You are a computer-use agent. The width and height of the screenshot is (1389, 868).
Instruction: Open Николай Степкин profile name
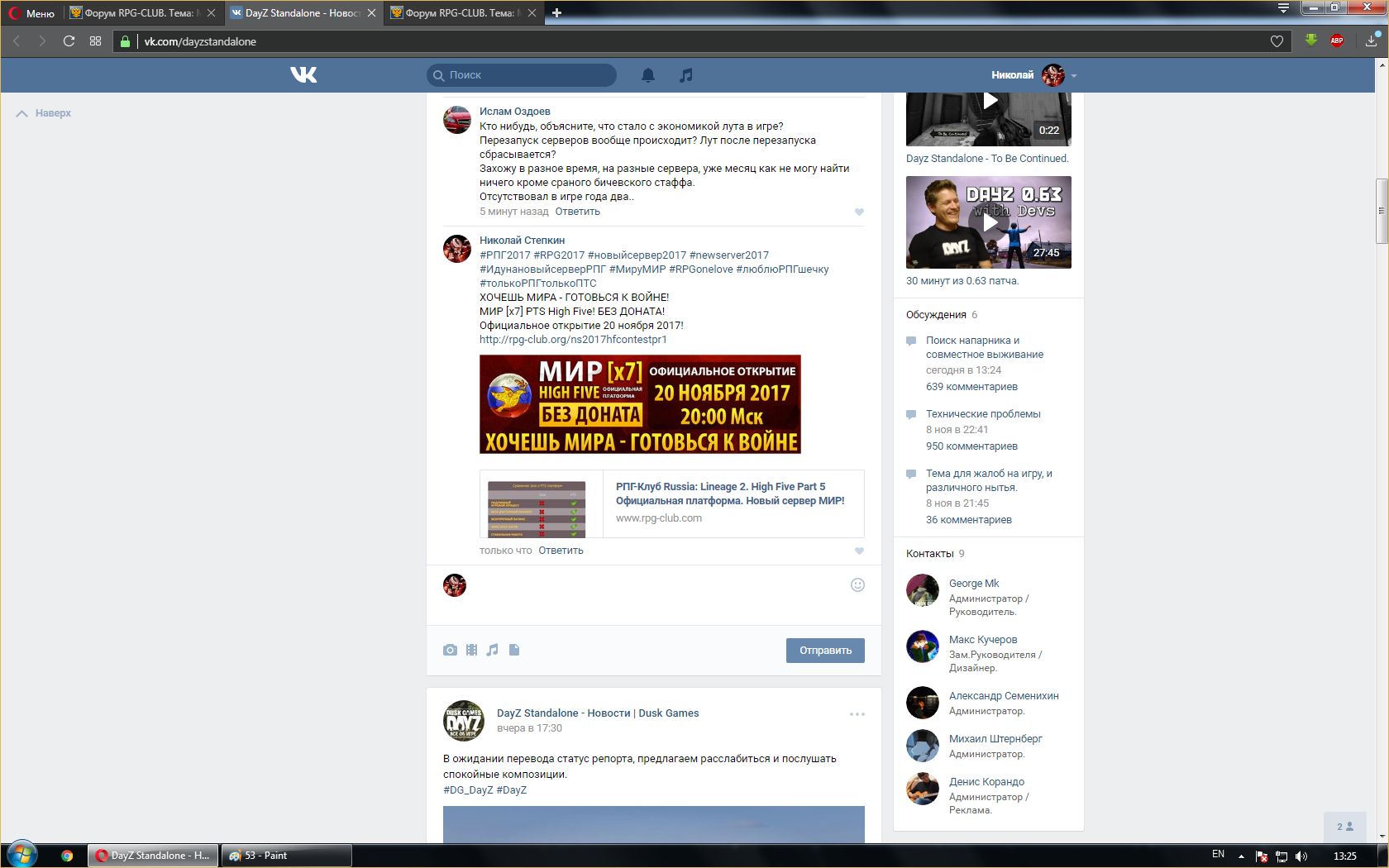[x=522, y=240]
